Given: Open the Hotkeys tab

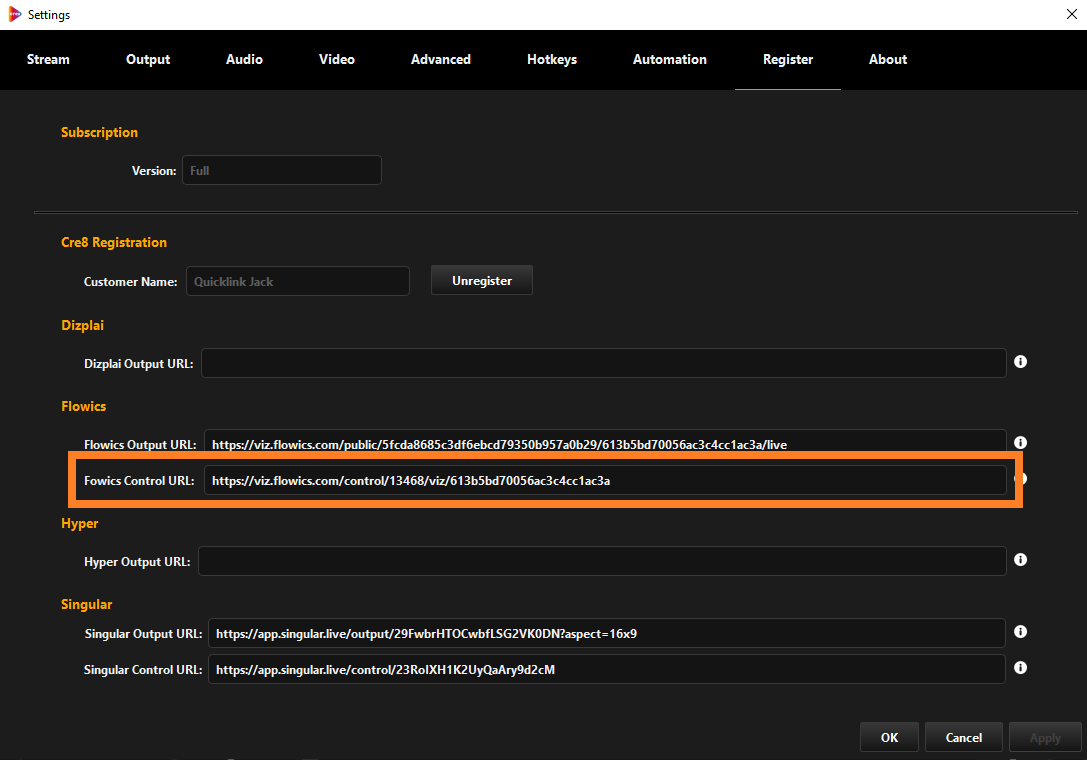Looking at the screenshot, I should click(x=552, y=60).
